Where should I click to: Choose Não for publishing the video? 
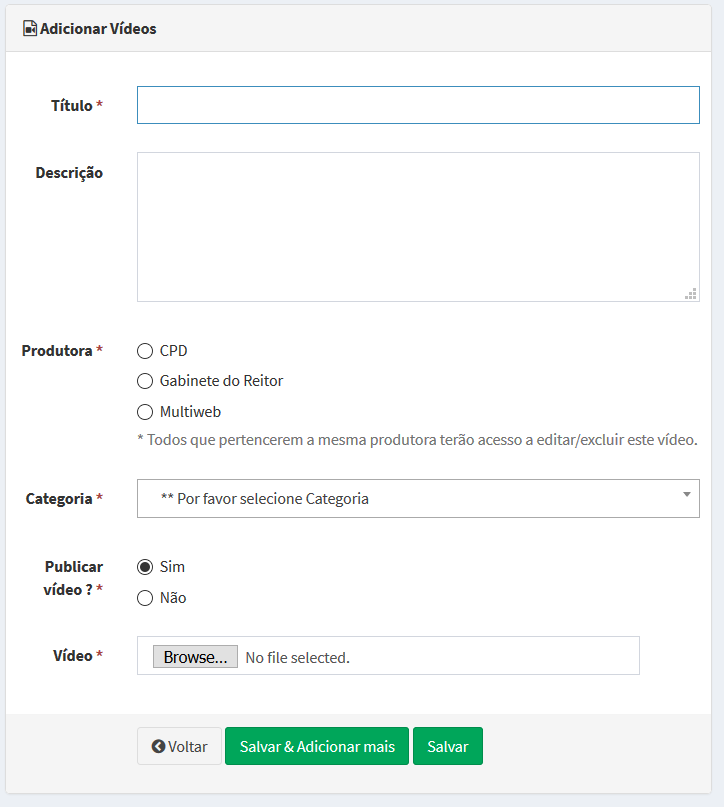click(x=145, y=598)
